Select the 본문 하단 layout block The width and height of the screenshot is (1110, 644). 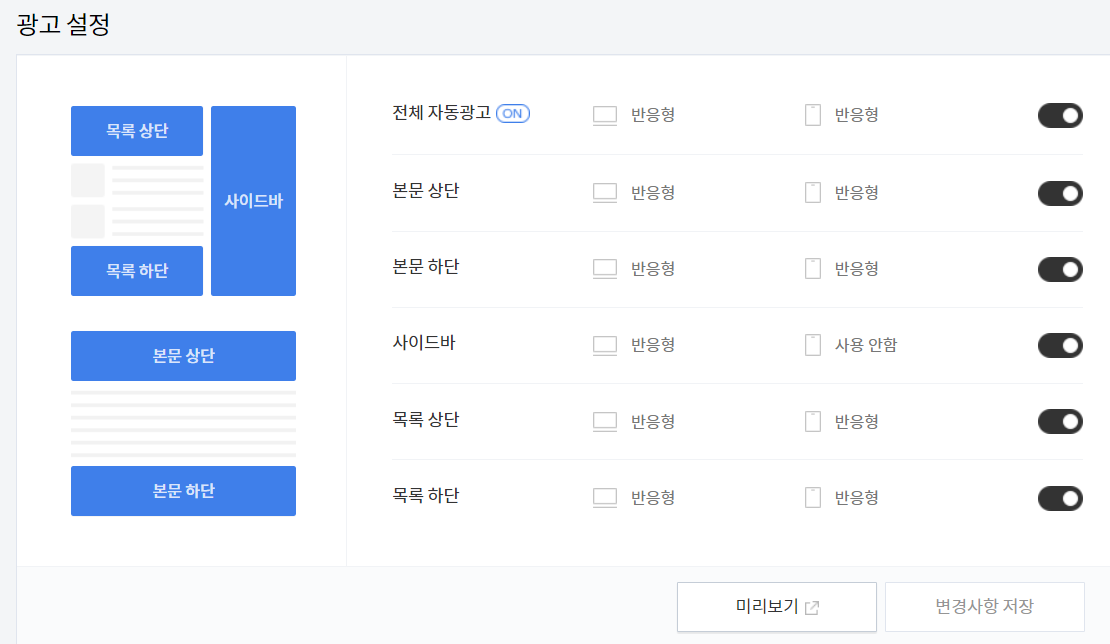pyautogui.click(x=183, y=491)
